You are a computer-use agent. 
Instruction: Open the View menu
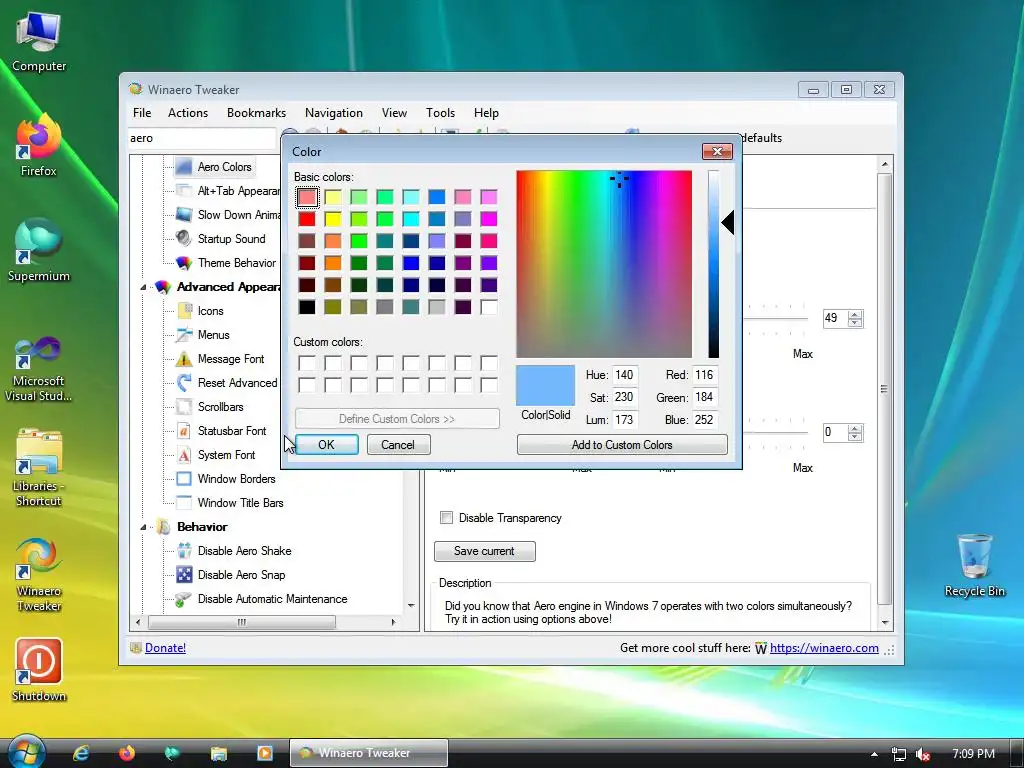[x=394, y=113]
